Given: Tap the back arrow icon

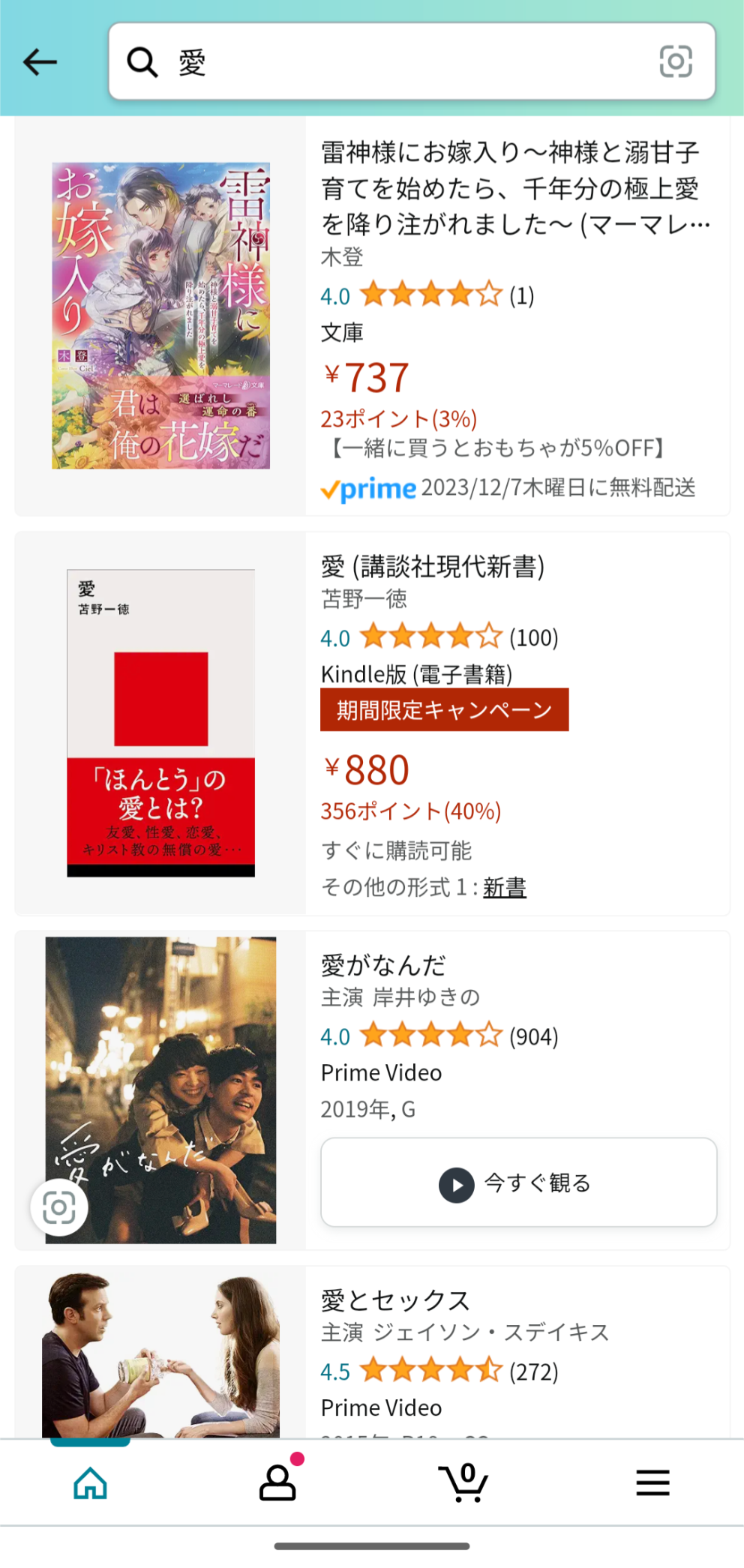Looking at the screenshot, I should pos(40,61).
